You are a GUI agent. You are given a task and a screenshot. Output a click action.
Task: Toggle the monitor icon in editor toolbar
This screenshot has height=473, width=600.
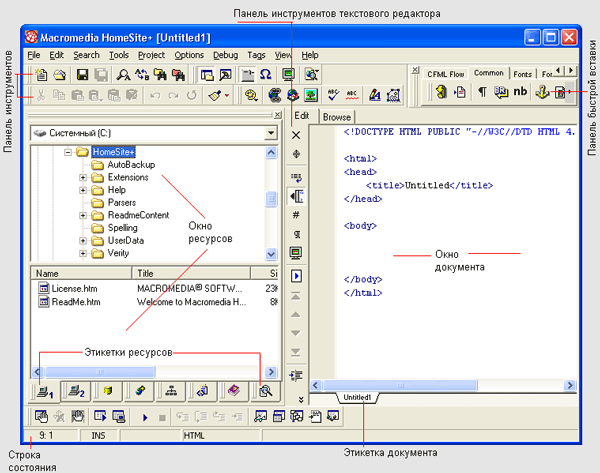coord(296,253)
